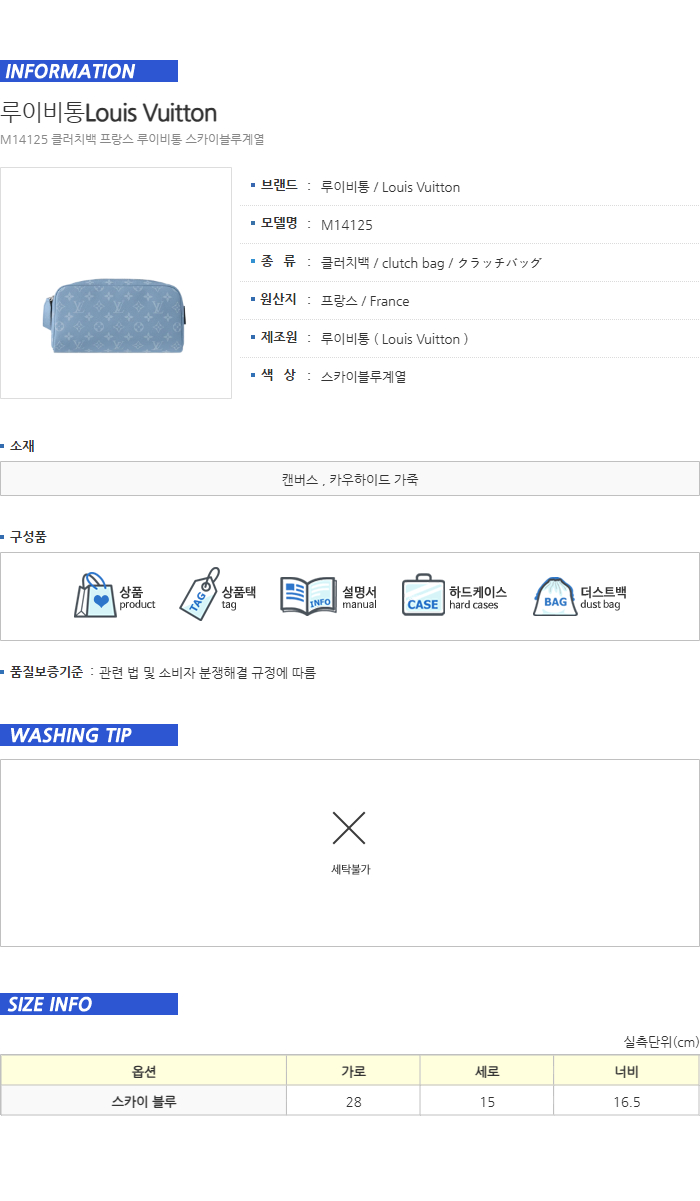Screen dimensions: 700x1201
Task: Open the Louis Vuitton clutch bag thumbnail
Action: (x=116, y=283)
